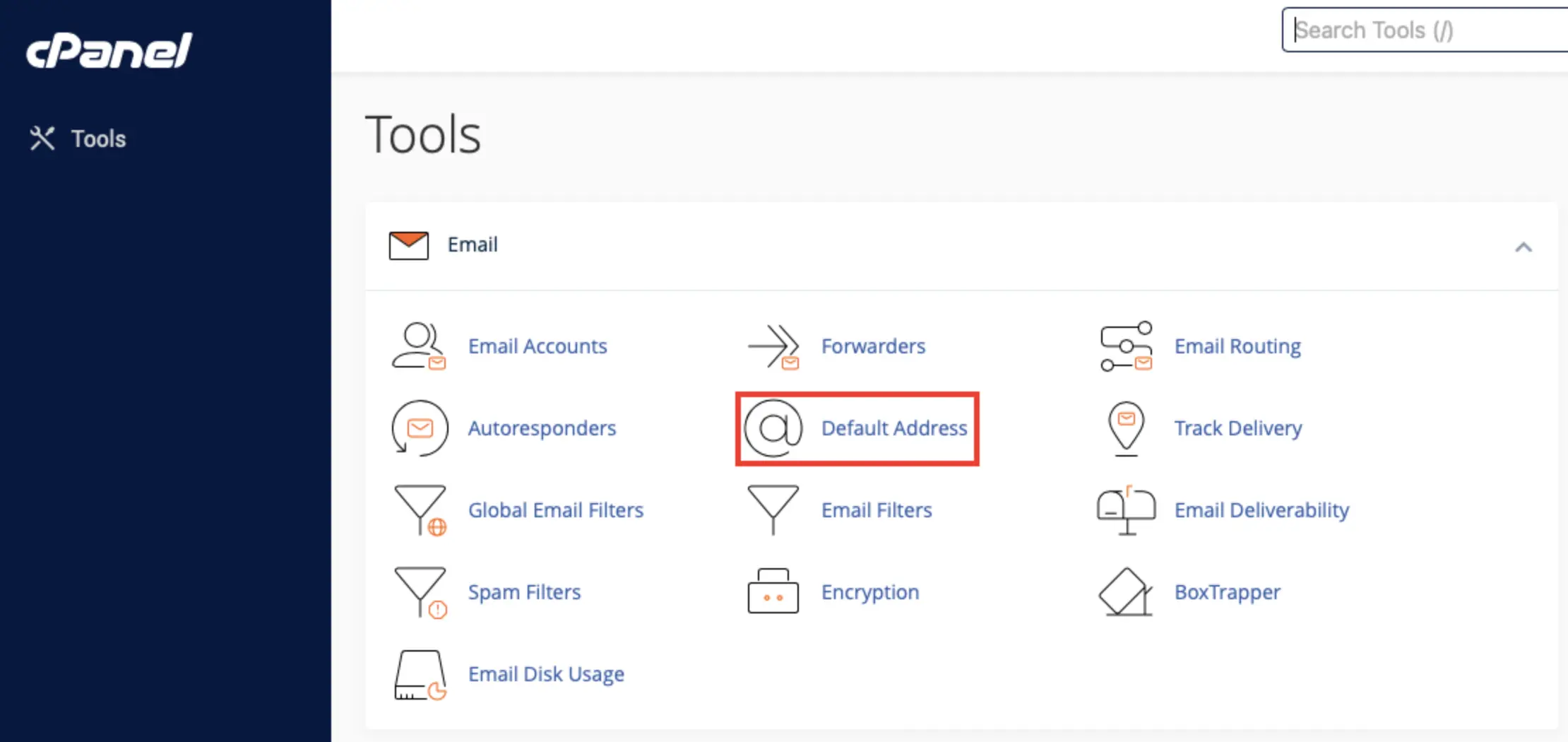Viewport: 1568px width, 742px height.
Task: Open Track Delivery link
Action: click(x=1238, y=428)
